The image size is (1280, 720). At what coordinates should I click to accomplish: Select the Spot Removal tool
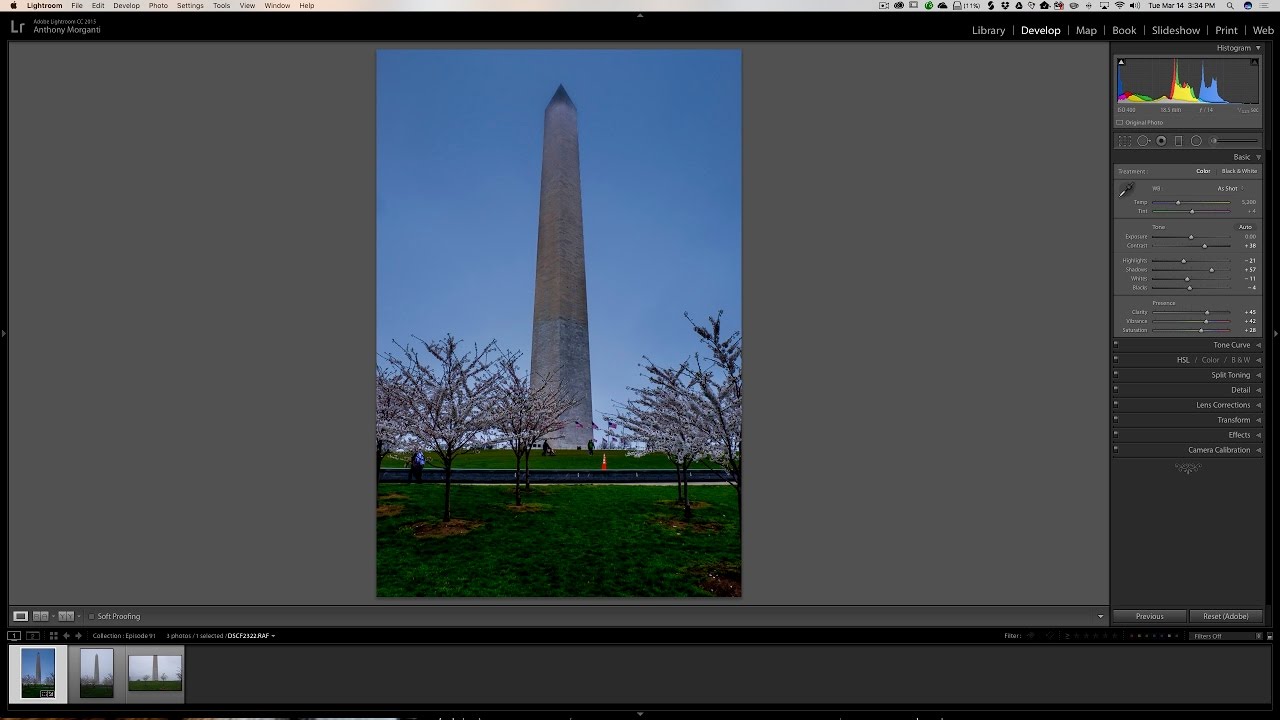coord(1143,141)
